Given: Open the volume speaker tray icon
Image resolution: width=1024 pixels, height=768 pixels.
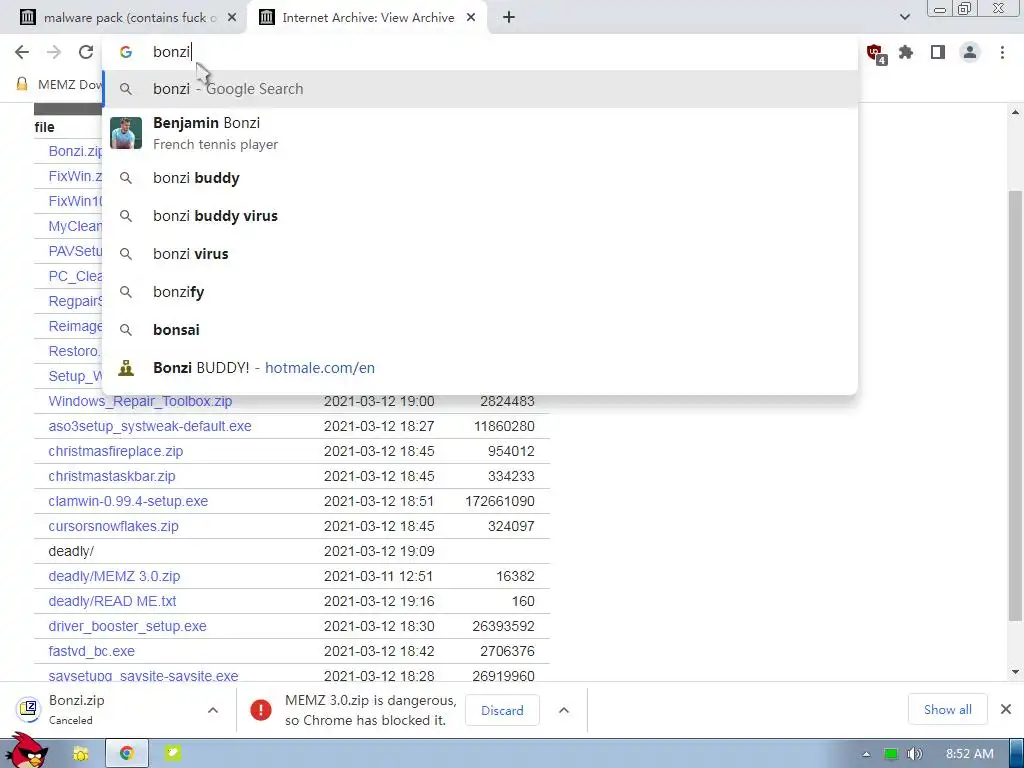Looking at the screenshot, I should (x=915, y=754).
